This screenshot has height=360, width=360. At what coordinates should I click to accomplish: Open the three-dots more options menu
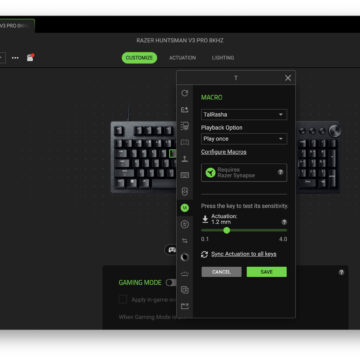(x=15, y=58)
